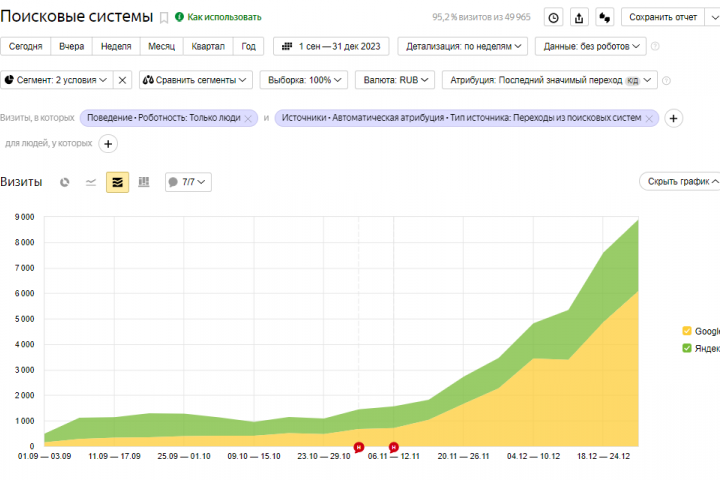The width and height of the screenshot is (720, 480).
Task: Add a visit condition with plus icon
Action: [x=673, y=119]
